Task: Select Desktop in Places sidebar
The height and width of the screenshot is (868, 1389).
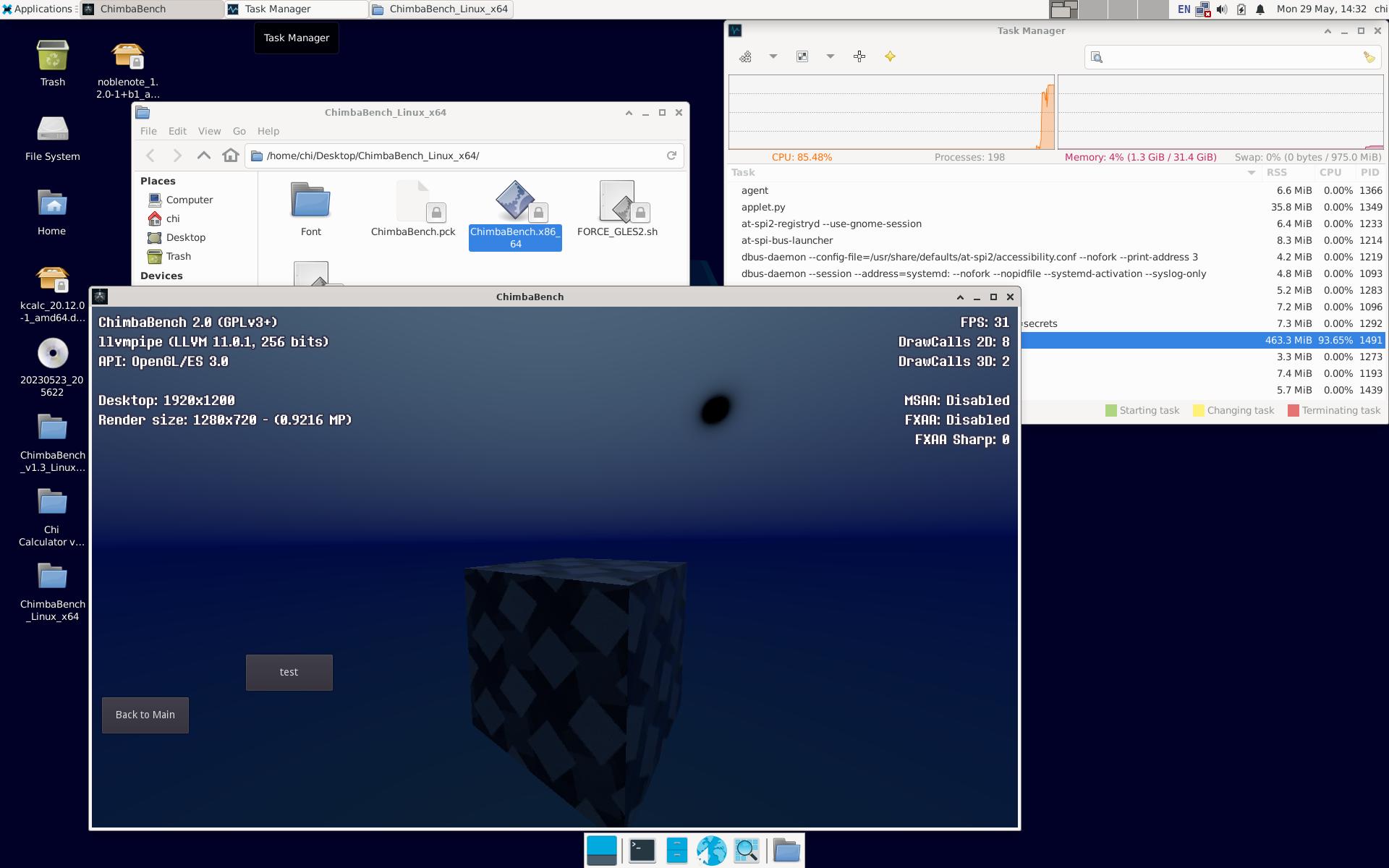Action: click(x=185, y=237)
